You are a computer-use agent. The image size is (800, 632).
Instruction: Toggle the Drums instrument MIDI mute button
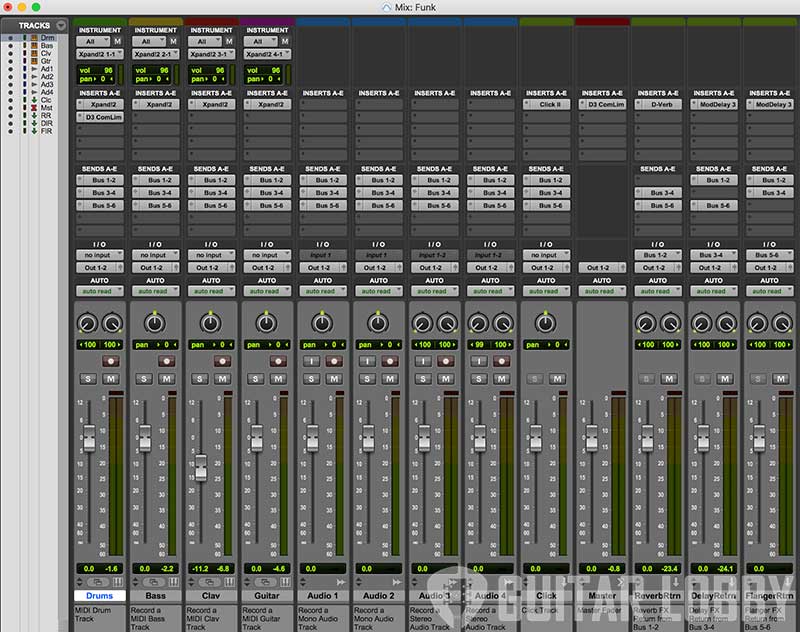point(118,41)
